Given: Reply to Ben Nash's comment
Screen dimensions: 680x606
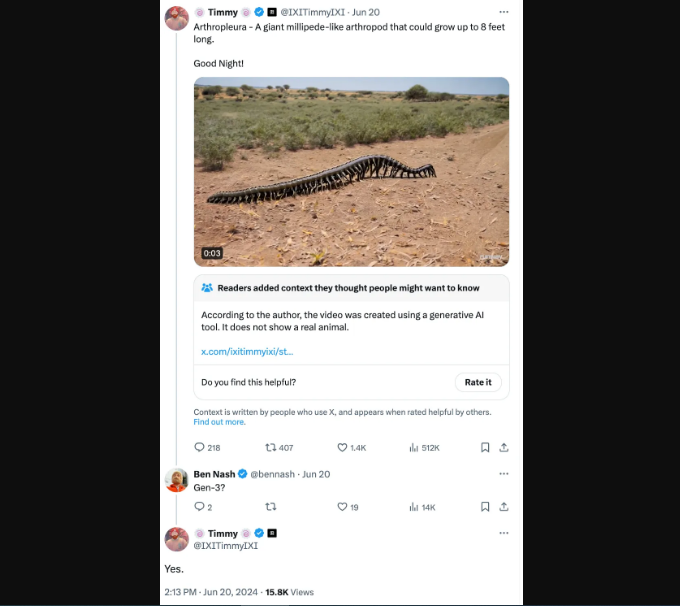Looking at the screenshot, I should click(x=199, y=507).
